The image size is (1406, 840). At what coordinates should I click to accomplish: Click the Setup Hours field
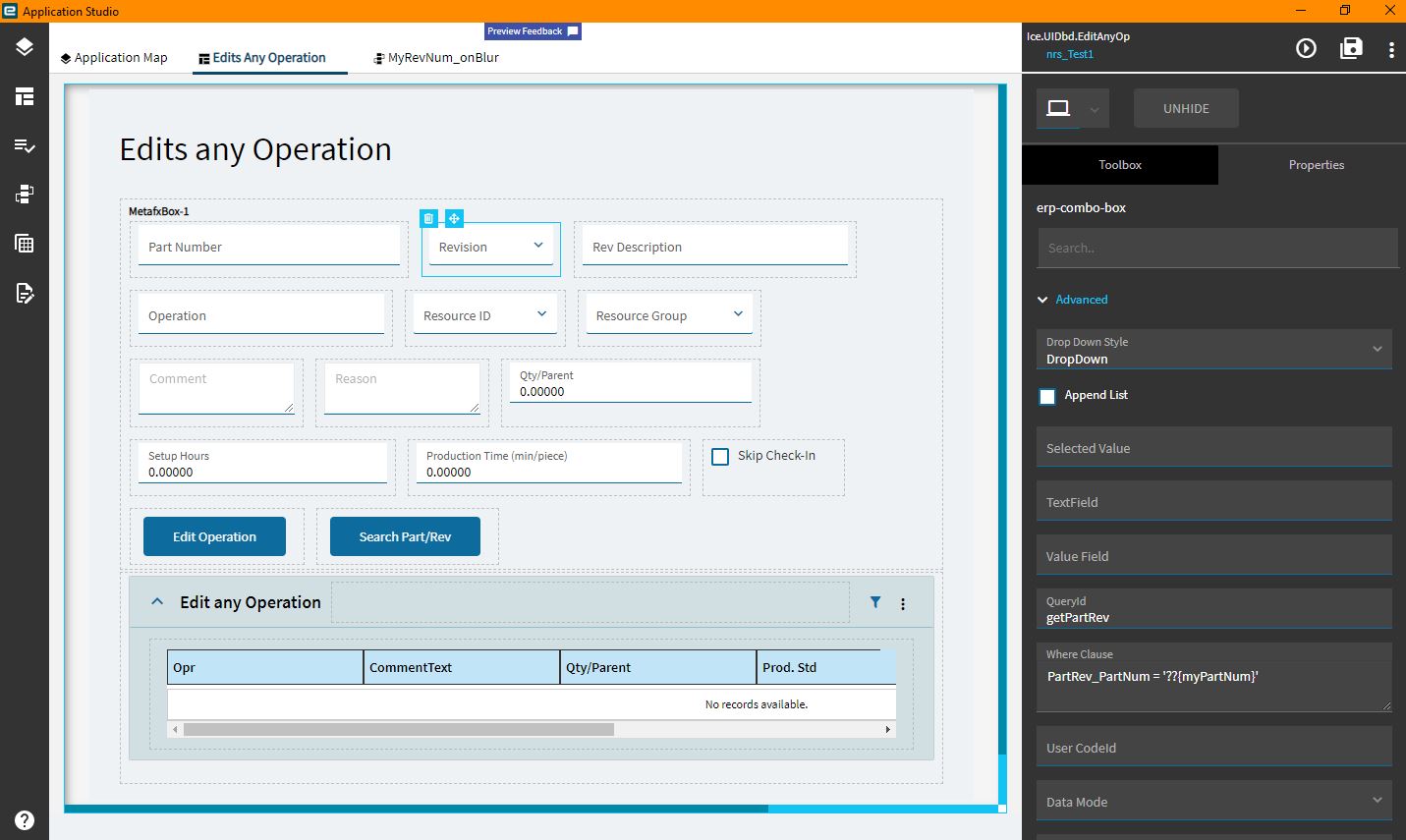point(262,464)
